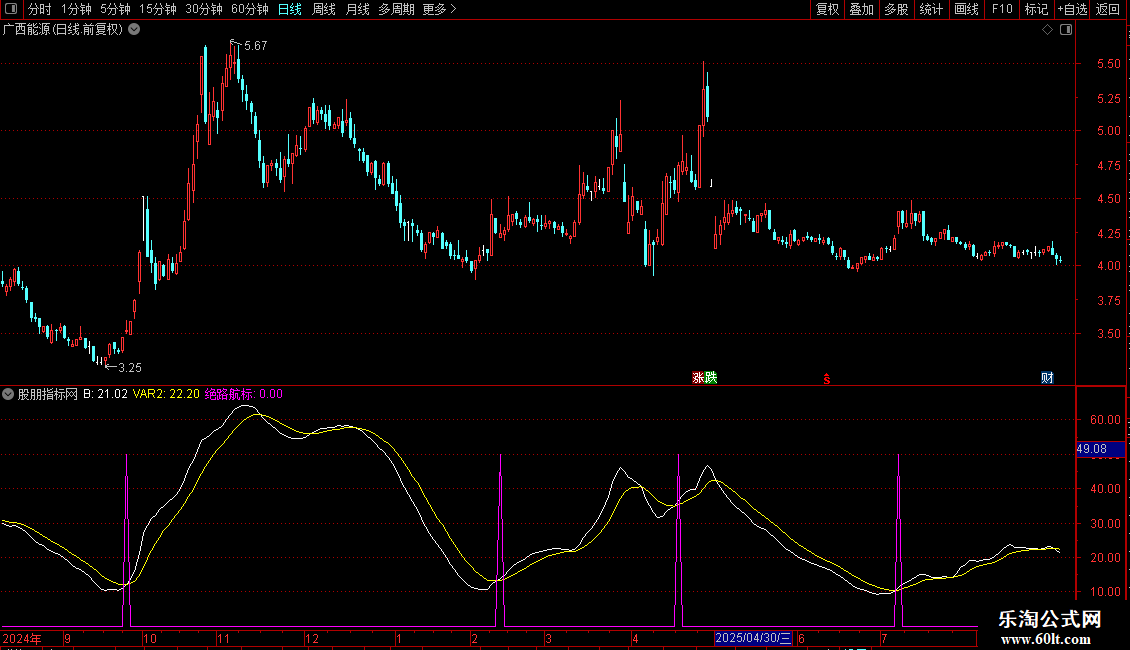Screen dimensions: 1130x650
Task: Click the red S marker icon
Action: tap(826, 378)
